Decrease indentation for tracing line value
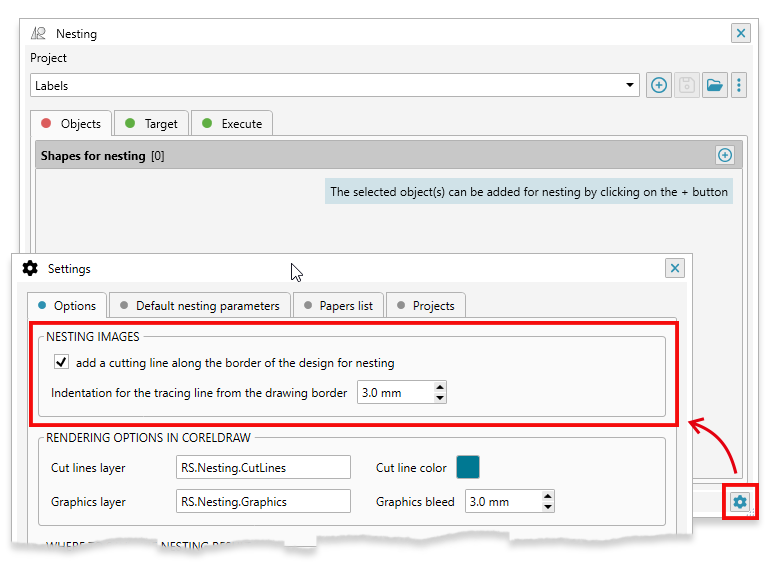770x562 pixels. (x=440, y=398)
